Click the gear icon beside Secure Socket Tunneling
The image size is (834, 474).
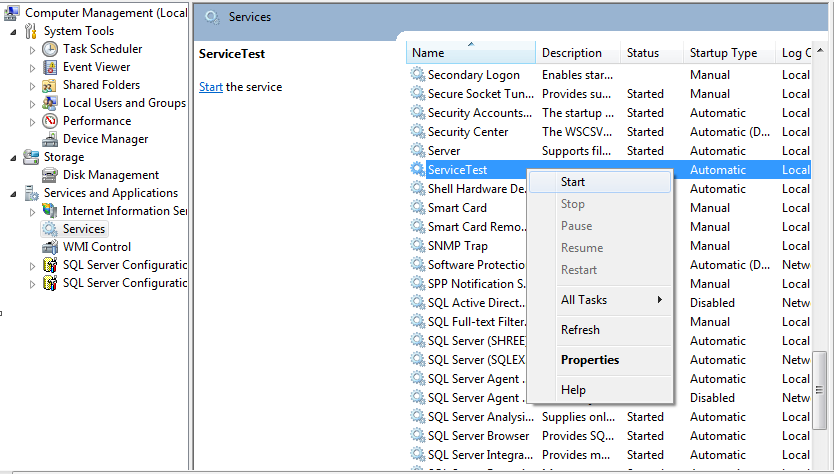click(418, 94)
